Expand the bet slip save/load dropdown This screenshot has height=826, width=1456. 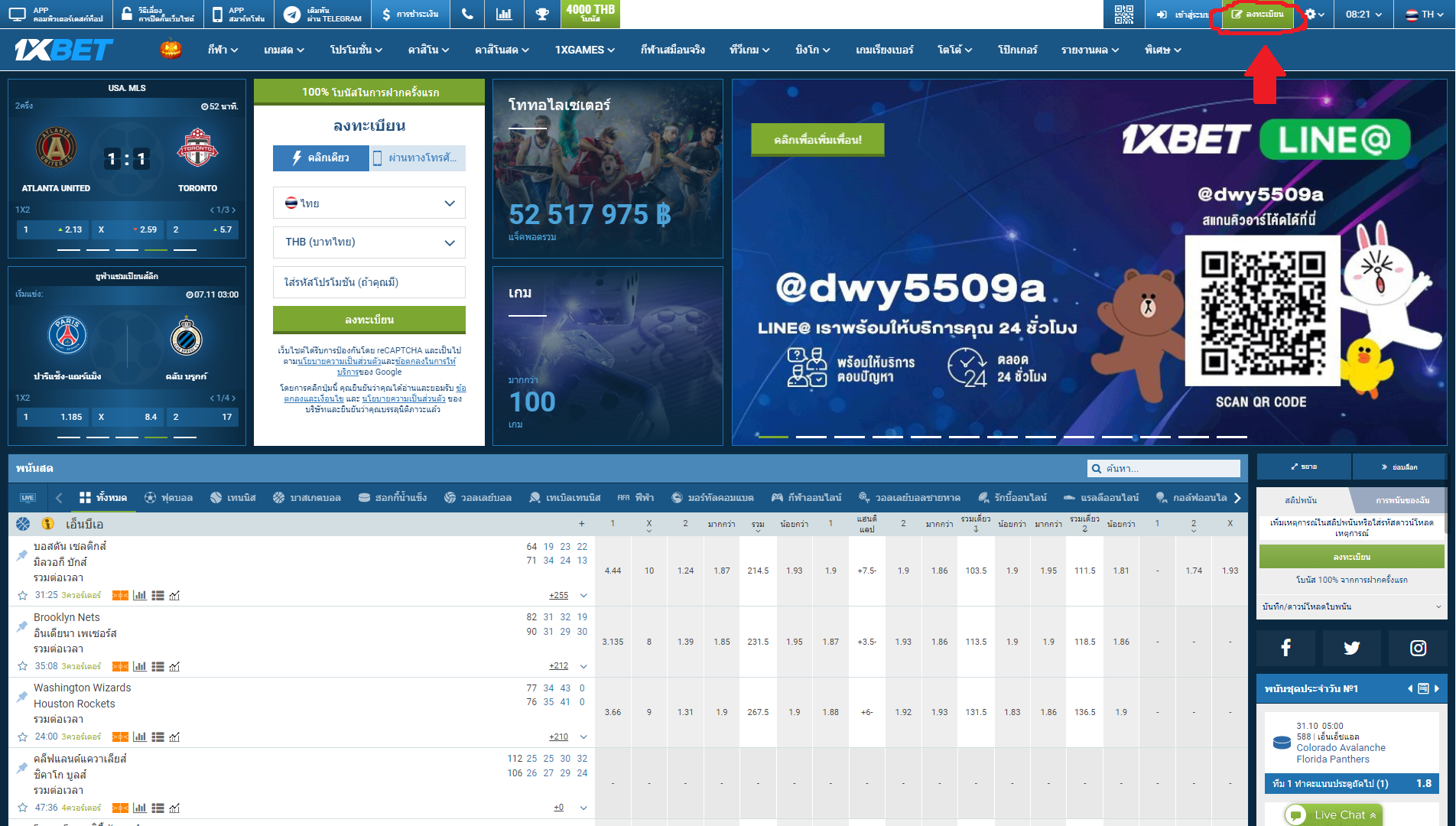1351,606
